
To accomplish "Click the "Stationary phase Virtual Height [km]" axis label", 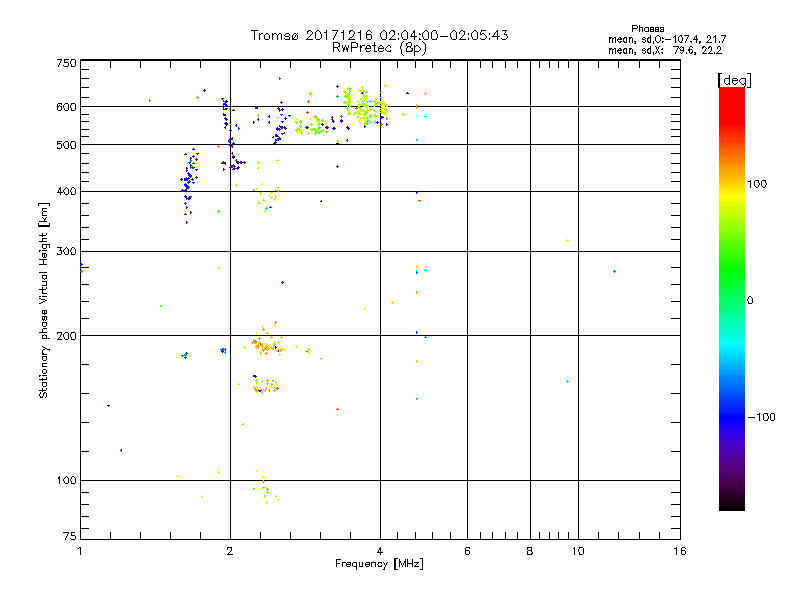I will (43, 300).
